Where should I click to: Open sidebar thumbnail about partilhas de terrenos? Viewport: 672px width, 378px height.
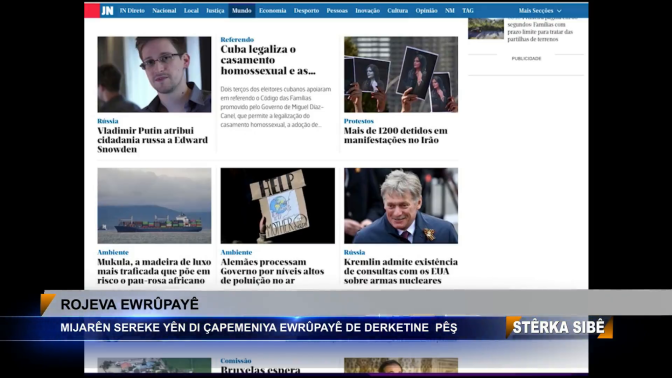point(486,29)
